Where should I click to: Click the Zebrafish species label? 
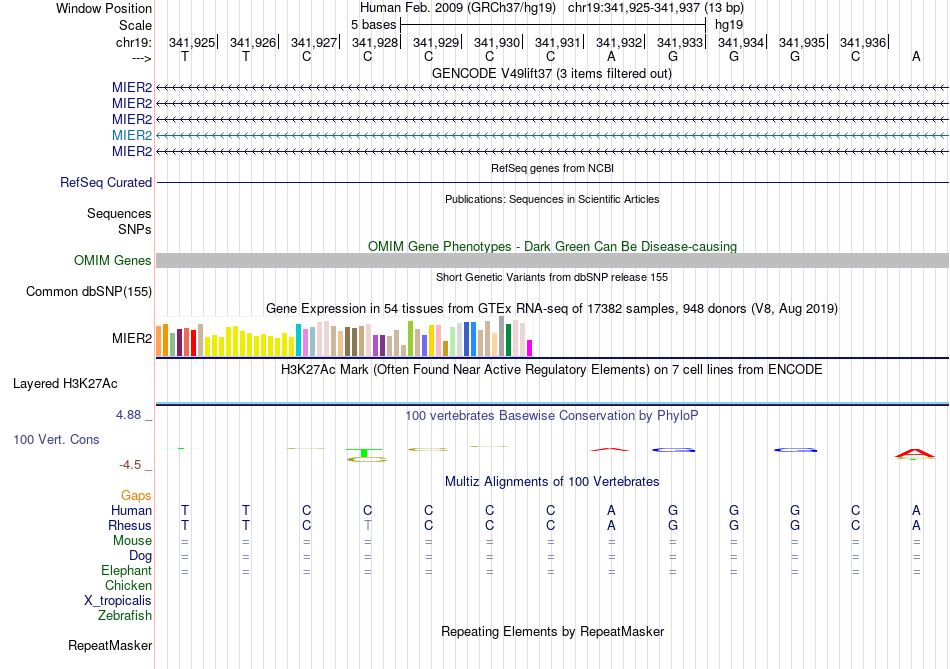pyautogui.click(x=125, y=615)
